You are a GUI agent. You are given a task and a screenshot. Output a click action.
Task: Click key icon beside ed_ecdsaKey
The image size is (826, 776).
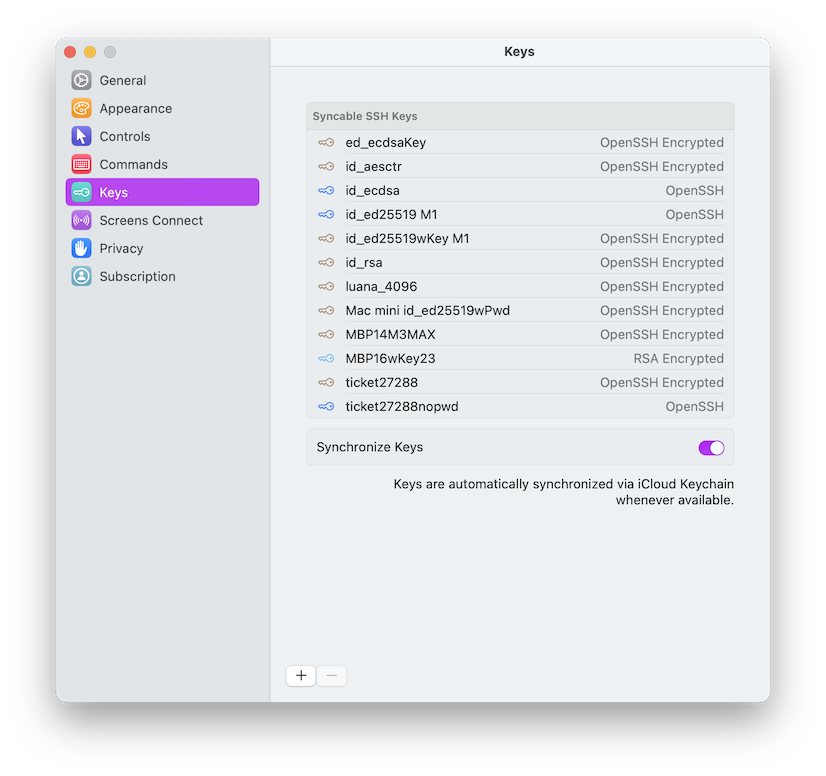click(x=326, y=142)
